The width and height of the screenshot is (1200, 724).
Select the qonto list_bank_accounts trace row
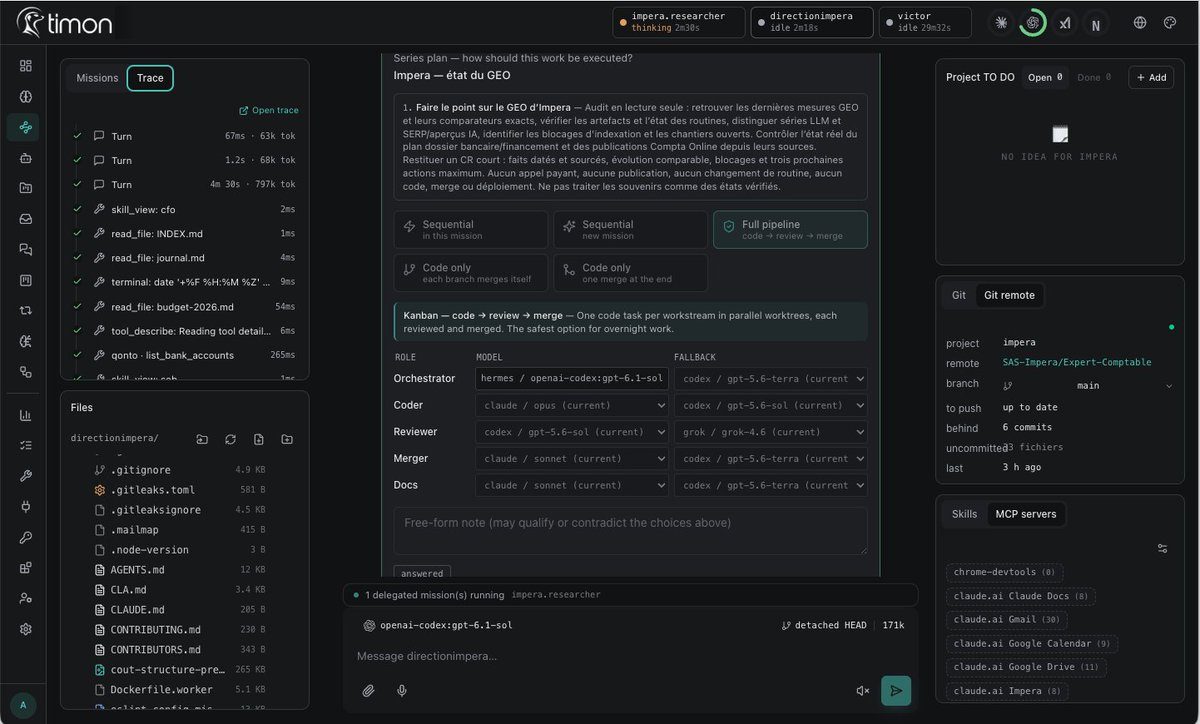pyautogui.click(x=184, y=355)
